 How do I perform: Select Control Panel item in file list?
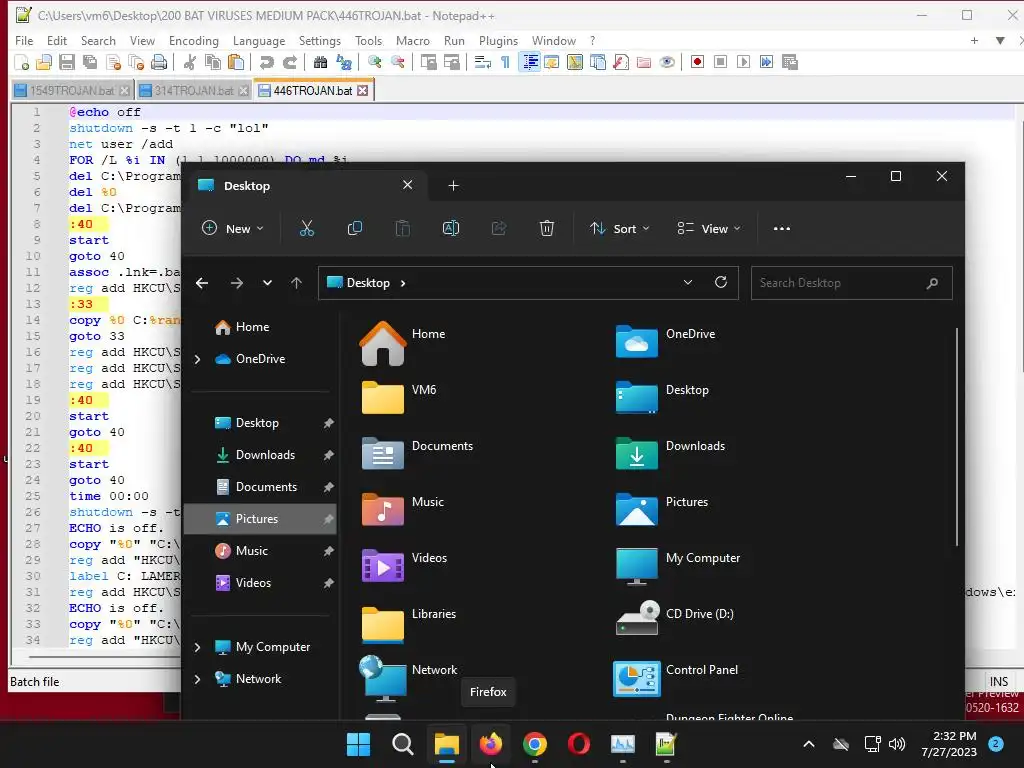(x=676, y=677)
